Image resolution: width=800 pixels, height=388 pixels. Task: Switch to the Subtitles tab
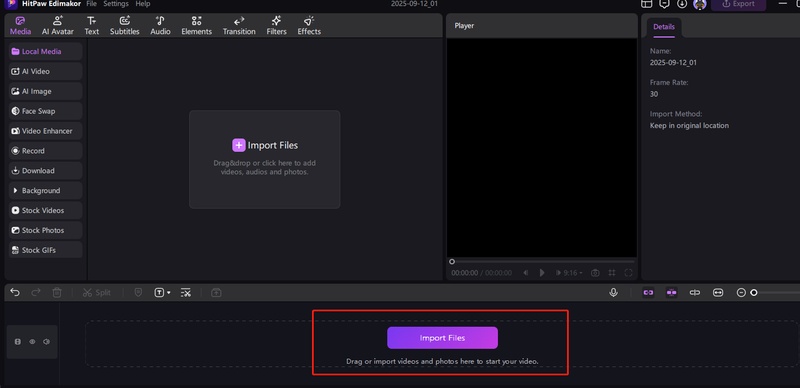pos(124,26)
